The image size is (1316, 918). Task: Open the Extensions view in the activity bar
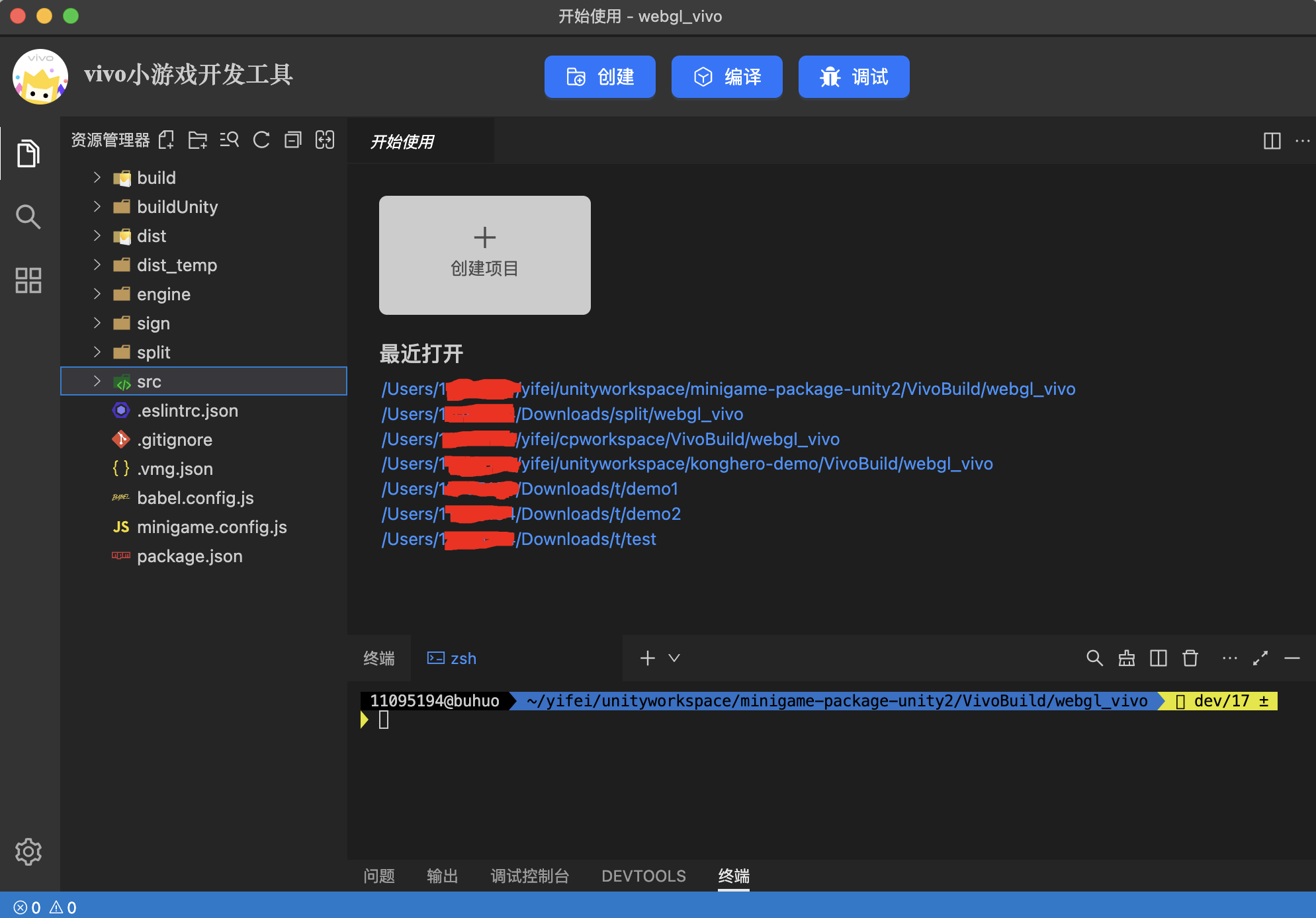(28, 280)
